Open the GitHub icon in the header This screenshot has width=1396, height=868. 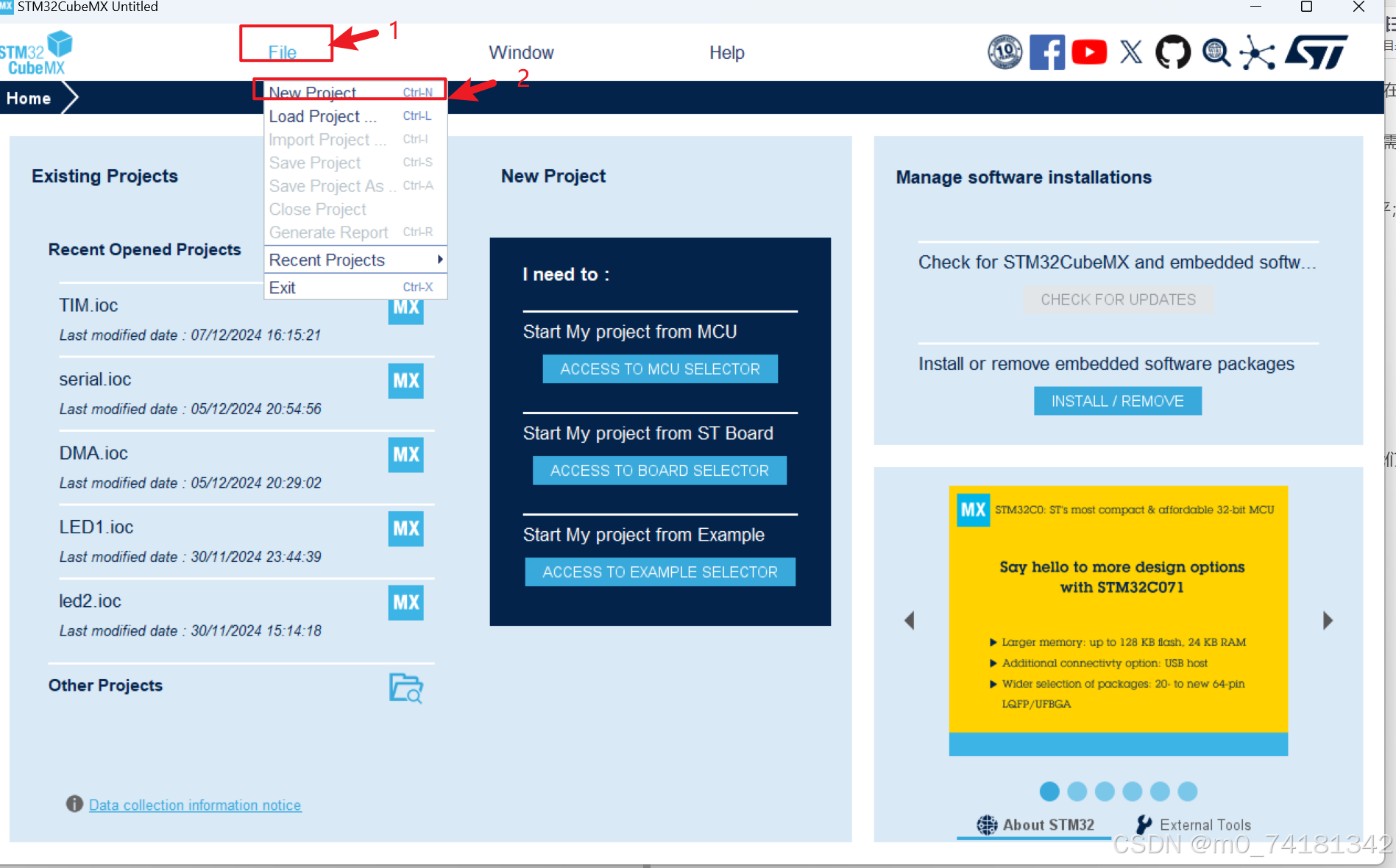tap(1173, 52)
